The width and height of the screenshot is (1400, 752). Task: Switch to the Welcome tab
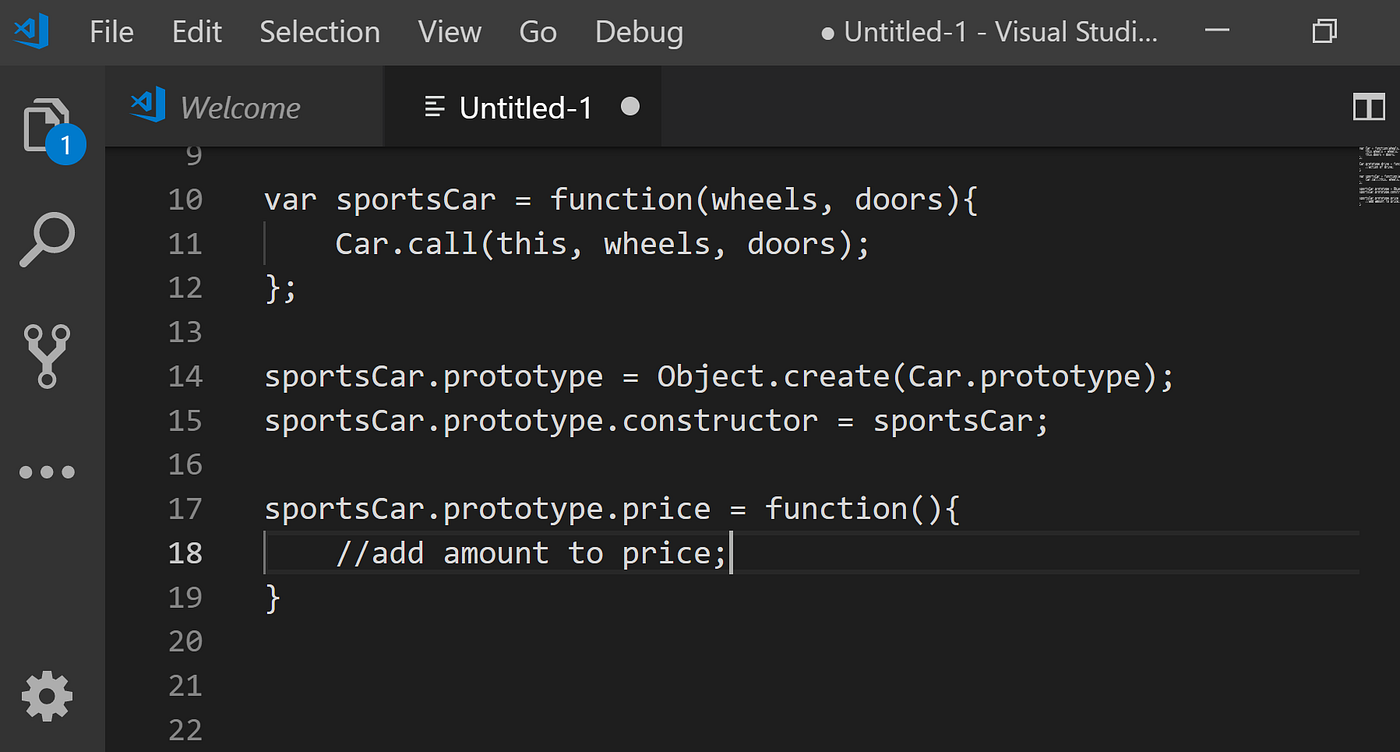coord(217,107)
